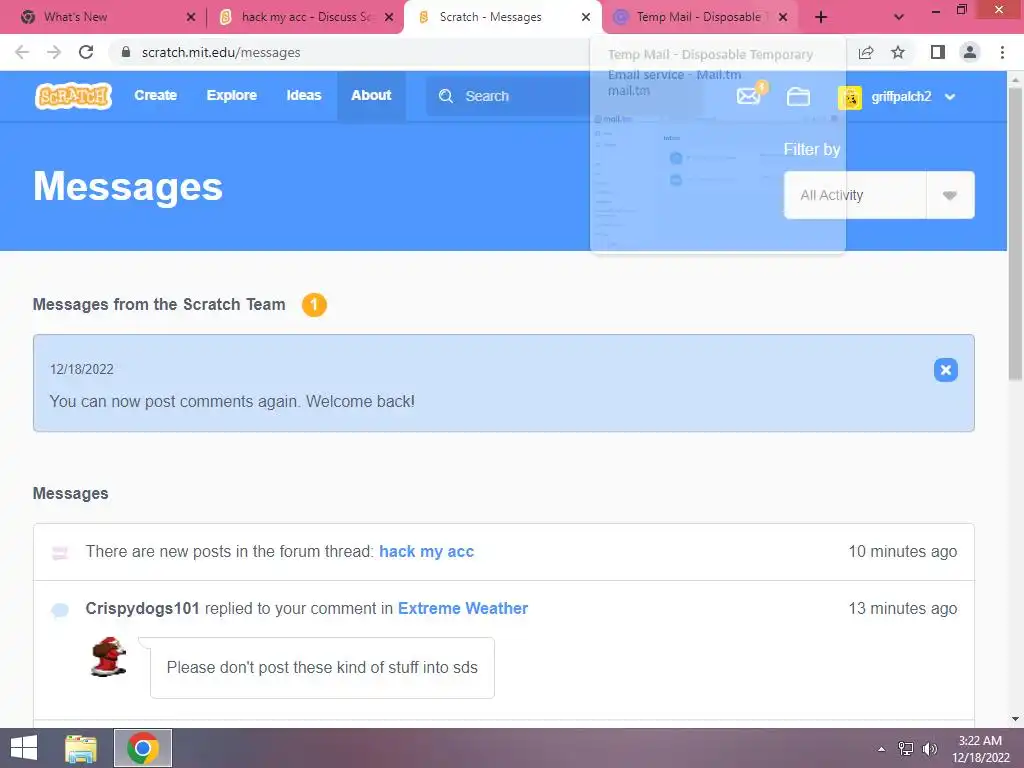Switch to the Temp Mail tab
The height and width of the screenshot is (768, 1024).
(x=699, y=17)
